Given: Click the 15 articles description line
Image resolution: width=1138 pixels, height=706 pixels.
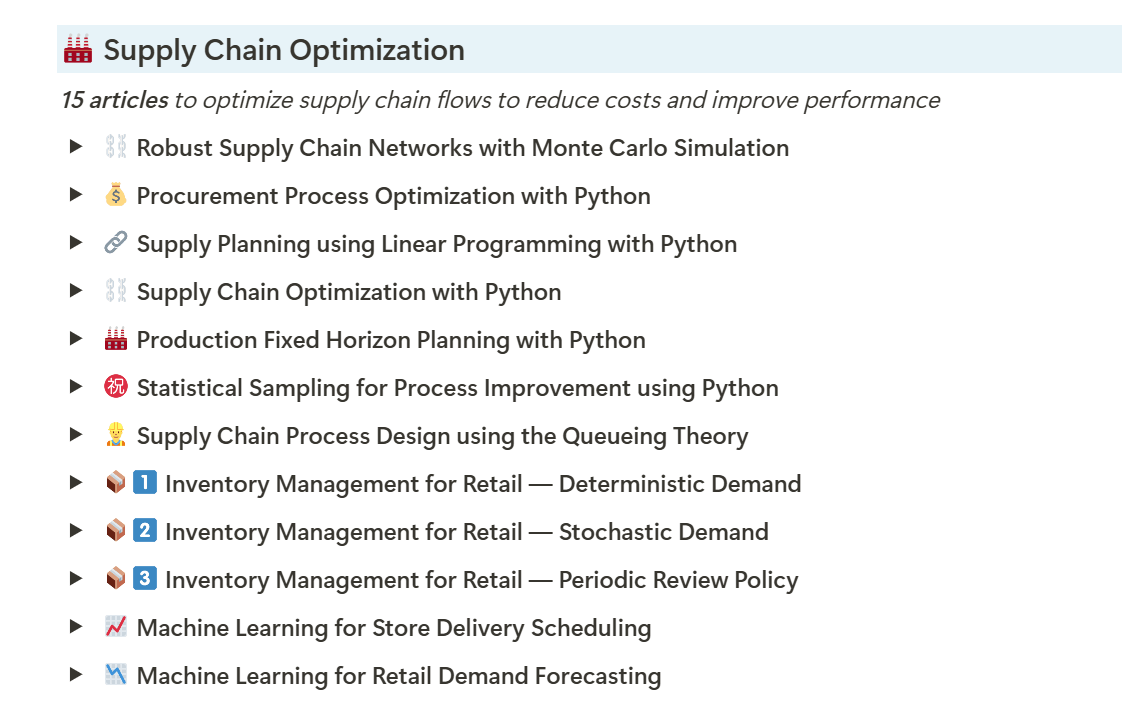Looking at the screenshot, I should [x=500, y=100].
